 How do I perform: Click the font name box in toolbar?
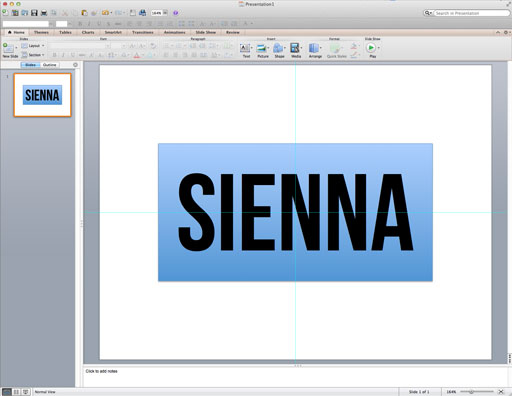[x=25, y=24]
